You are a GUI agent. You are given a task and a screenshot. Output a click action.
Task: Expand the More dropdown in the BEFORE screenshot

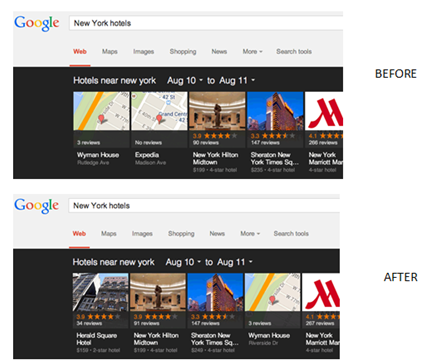[252, 51]
